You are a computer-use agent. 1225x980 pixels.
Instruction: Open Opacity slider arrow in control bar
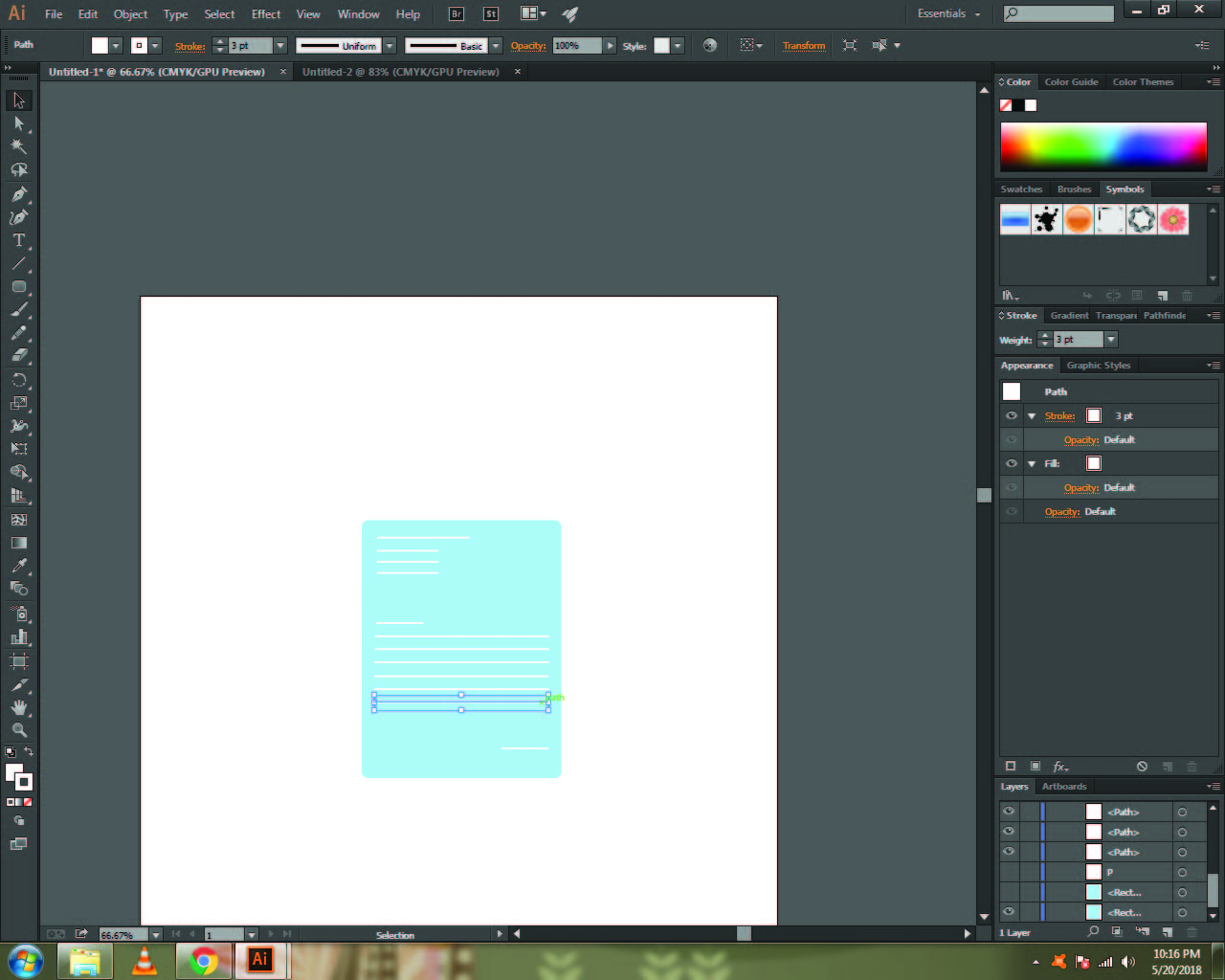click(x=610, y=45)
